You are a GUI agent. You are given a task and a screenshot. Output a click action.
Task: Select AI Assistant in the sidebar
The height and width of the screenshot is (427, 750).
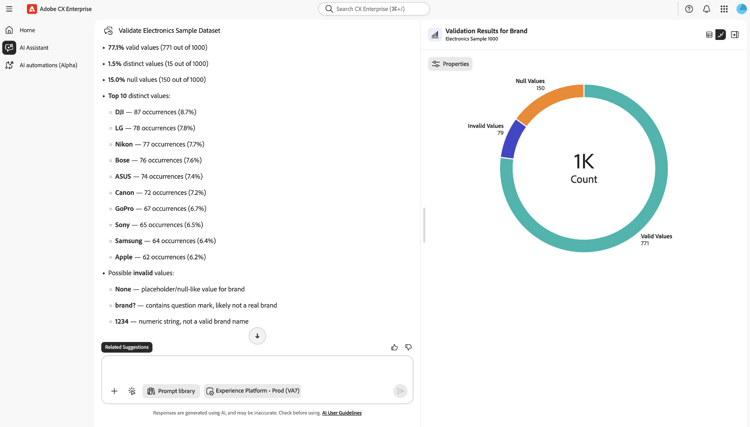pyautogui.click(x=34, y=48)
